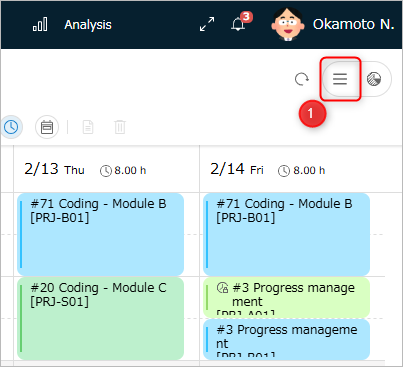This screenshot has width=403, height=367.
Task: Expand view to full screen
Action: [x=207, y=24]
